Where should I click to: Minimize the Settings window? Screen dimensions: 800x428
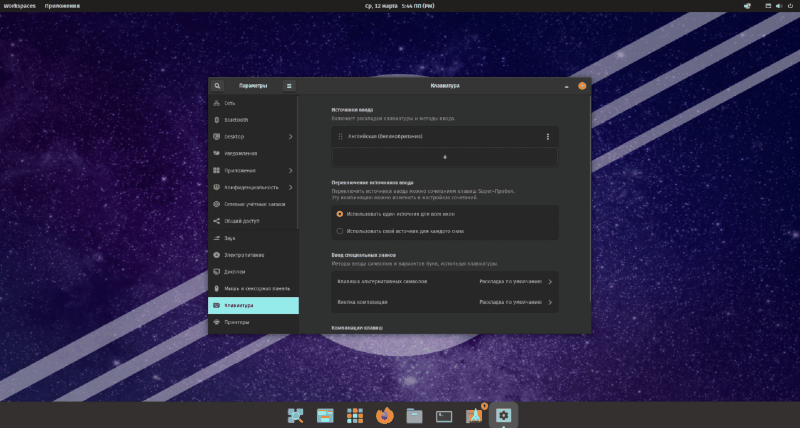click(566, 86)
